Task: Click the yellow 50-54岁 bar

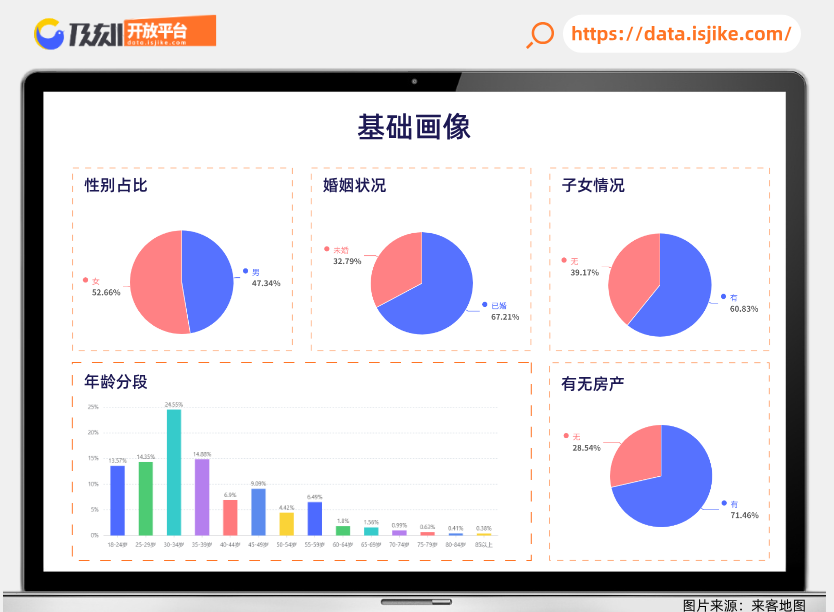Action: pos(286,524)
